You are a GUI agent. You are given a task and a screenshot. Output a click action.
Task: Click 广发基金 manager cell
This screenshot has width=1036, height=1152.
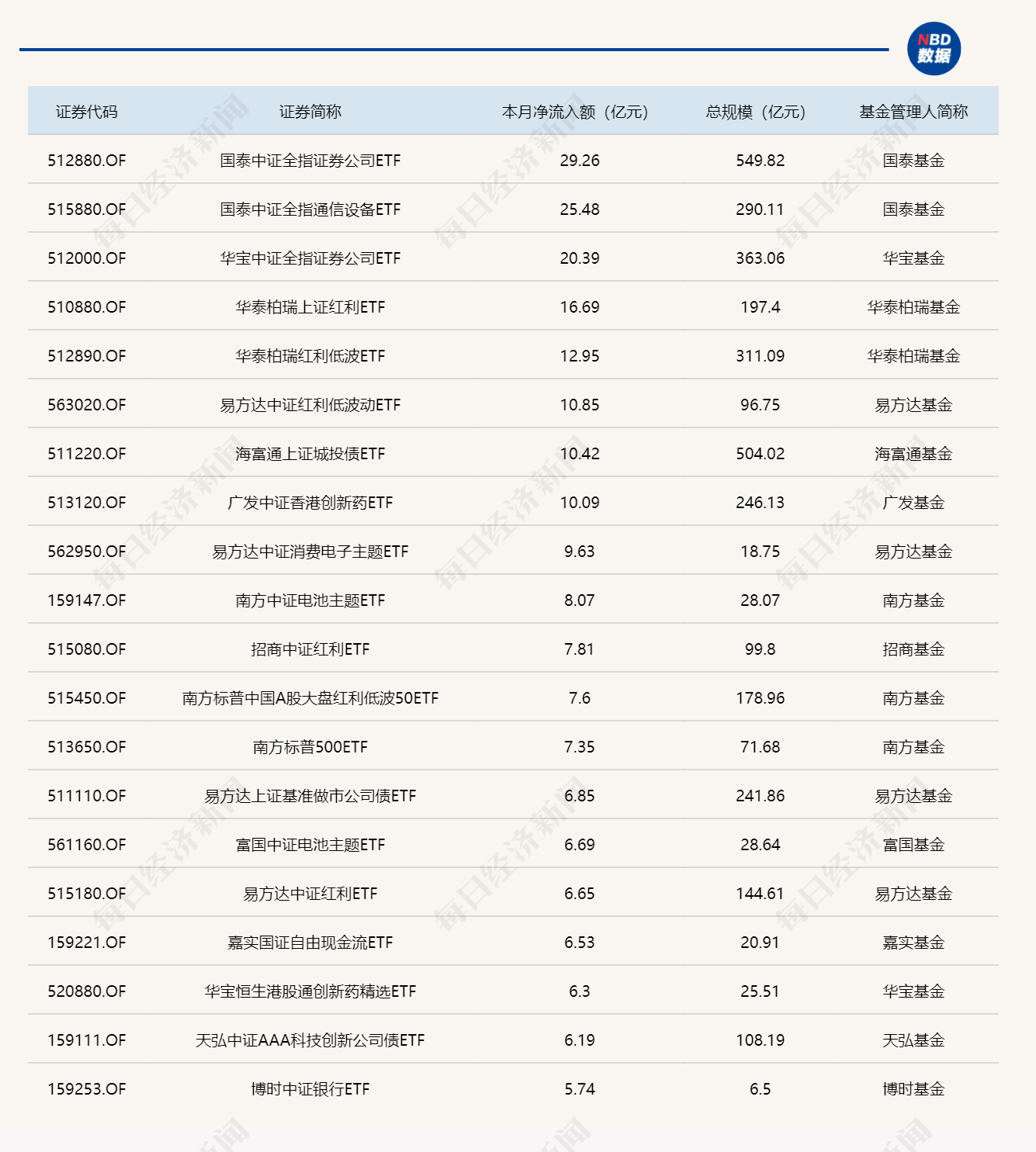tap(913, 503)
